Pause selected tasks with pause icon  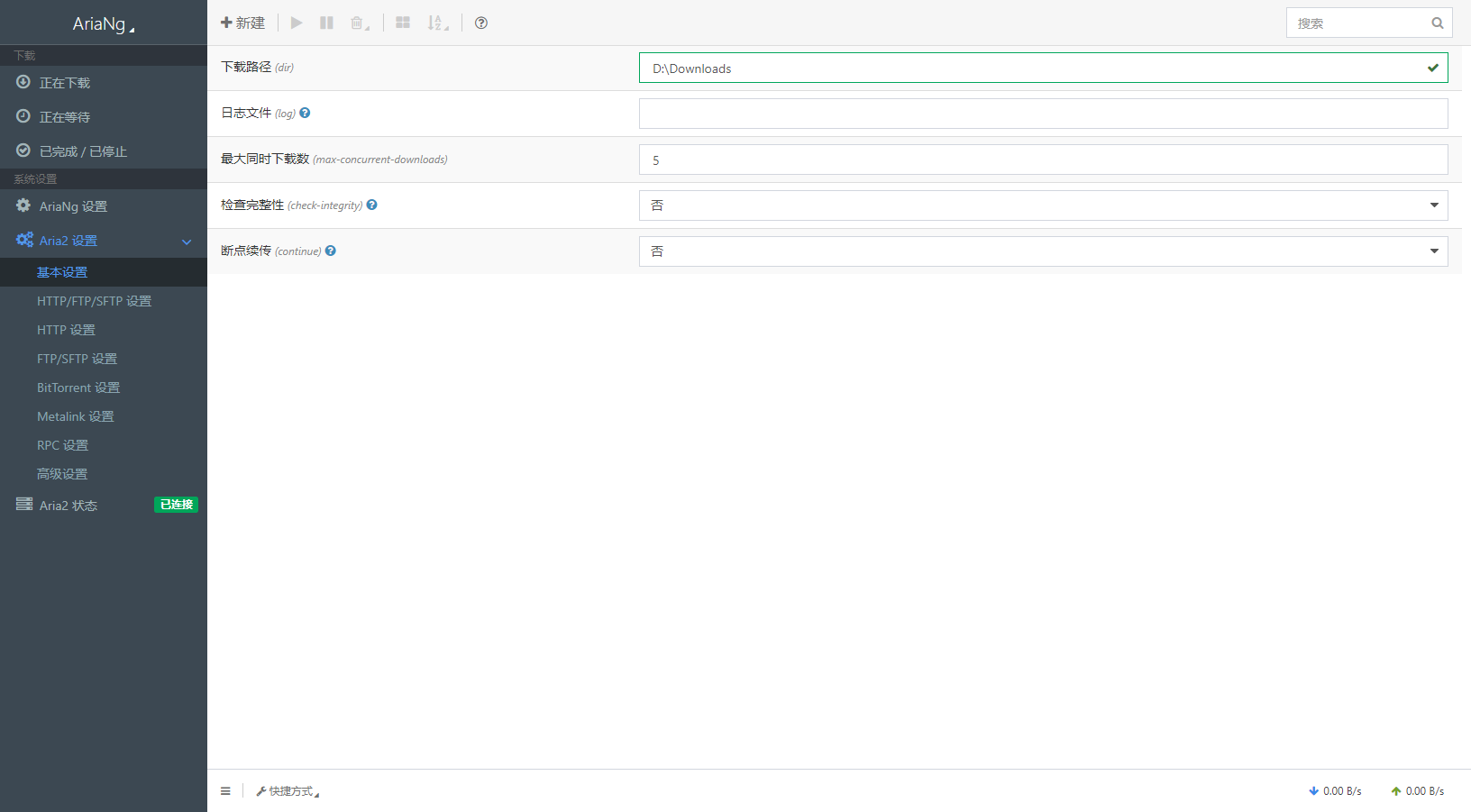pos(326,23)
